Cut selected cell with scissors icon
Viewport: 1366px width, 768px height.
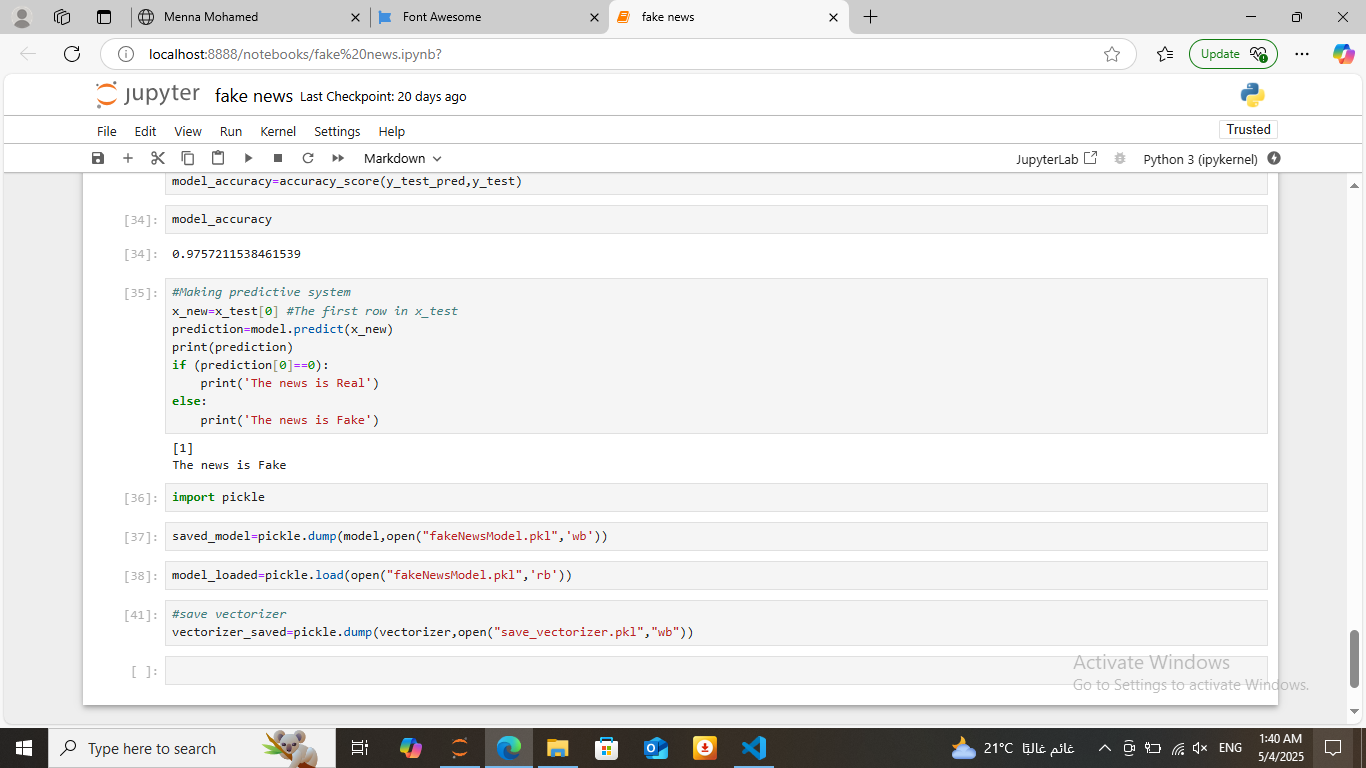click(157, 158)
